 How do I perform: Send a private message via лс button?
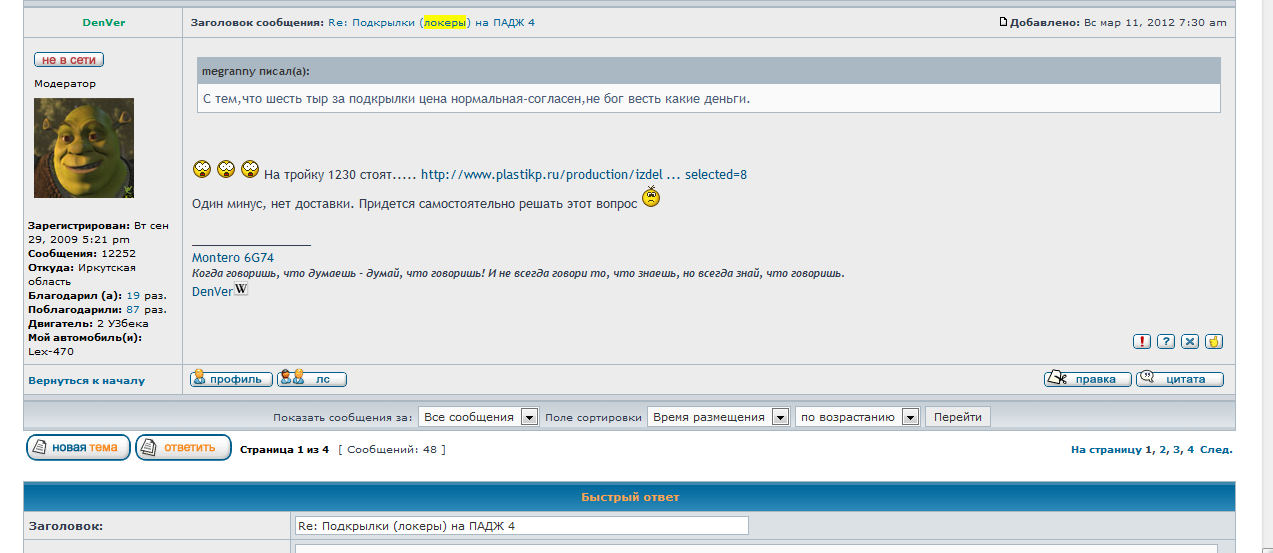pyautogui.click(x=312, y=379)
